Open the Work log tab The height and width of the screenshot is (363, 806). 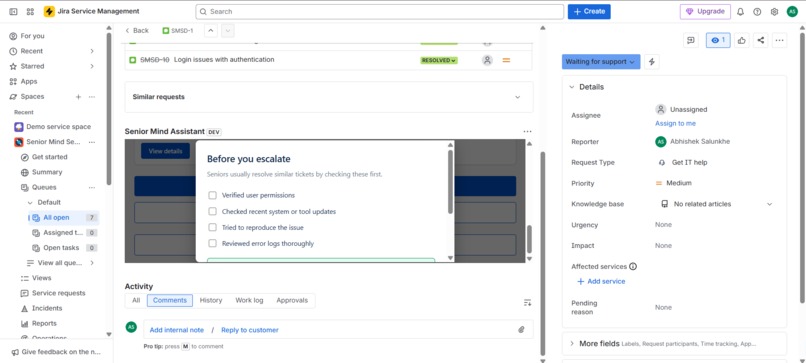249,300
